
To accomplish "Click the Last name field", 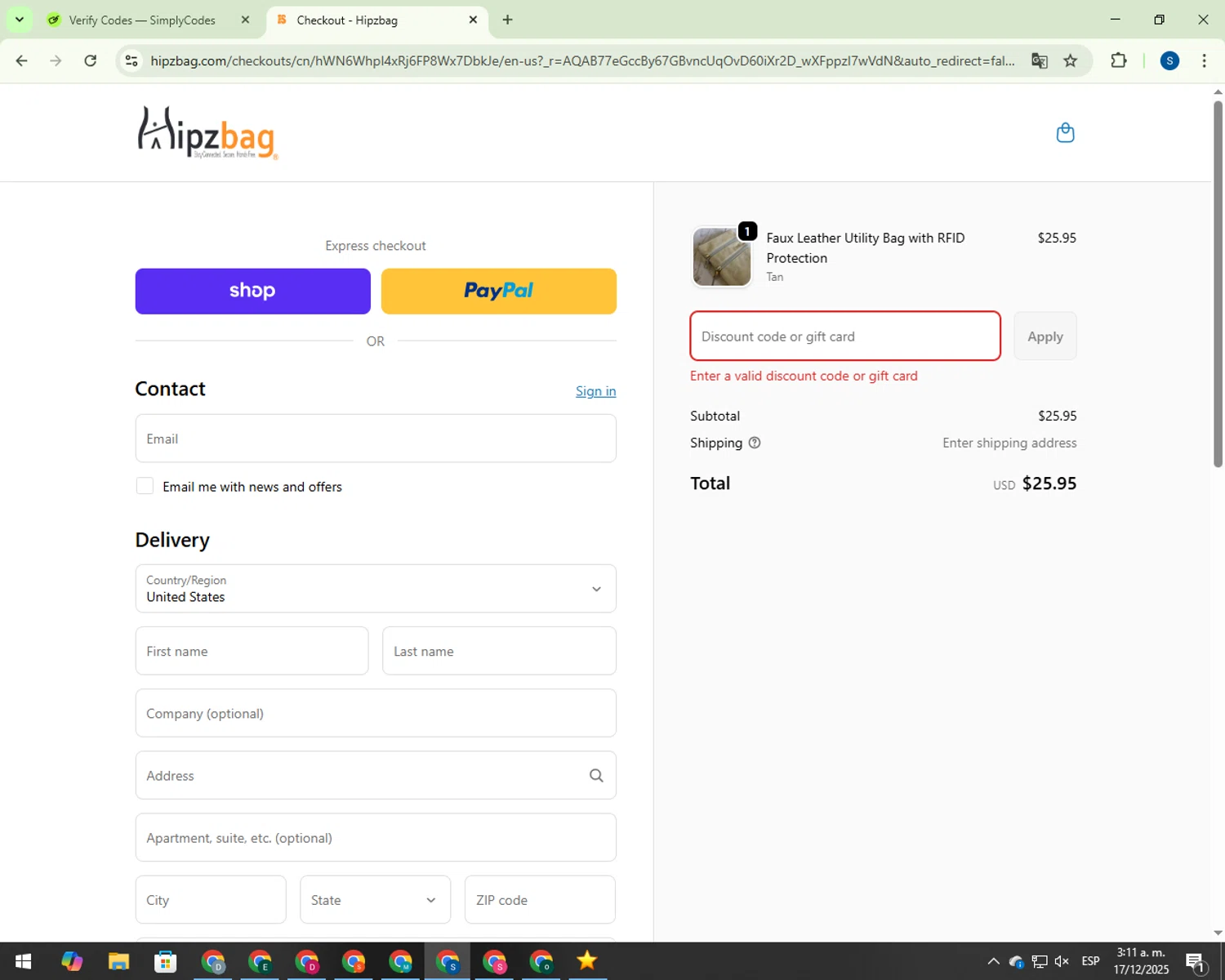I will pos(499,651).
